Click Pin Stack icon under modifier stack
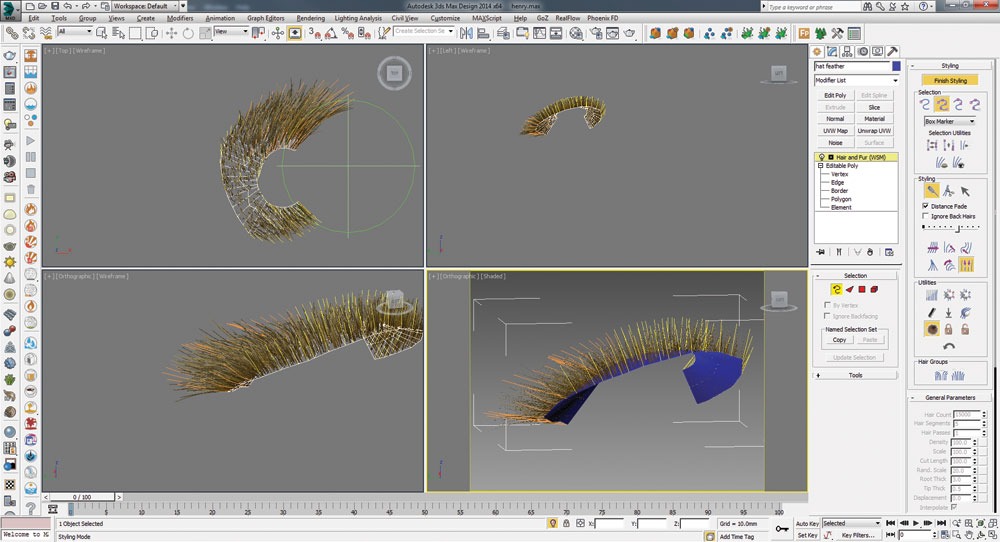 [821, 252]
